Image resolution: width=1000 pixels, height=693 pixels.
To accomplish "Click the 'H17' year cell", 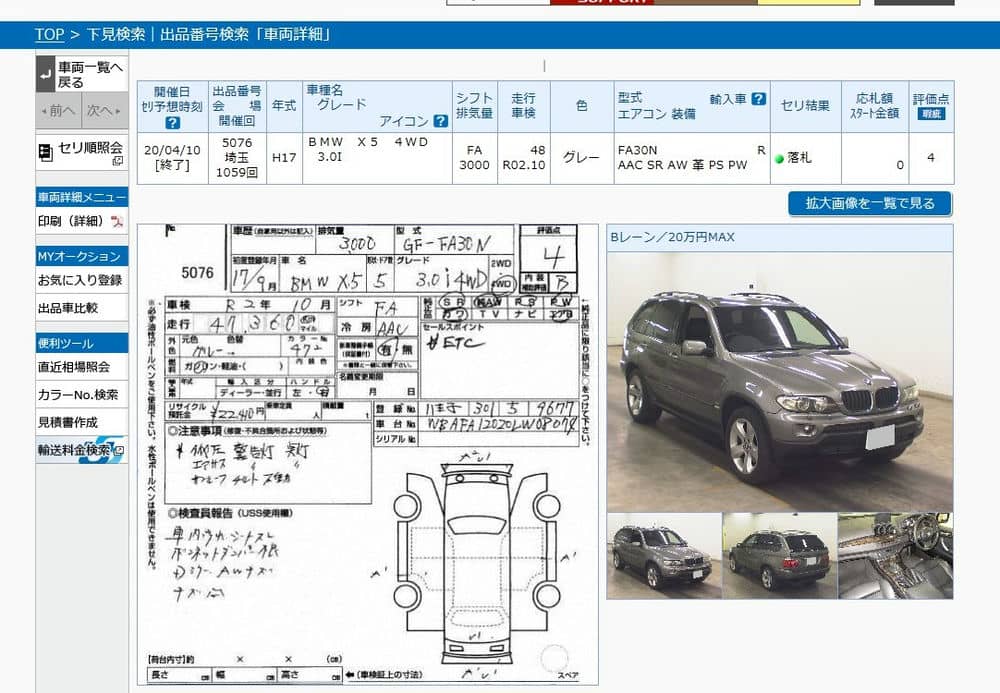I will (284, 157).
